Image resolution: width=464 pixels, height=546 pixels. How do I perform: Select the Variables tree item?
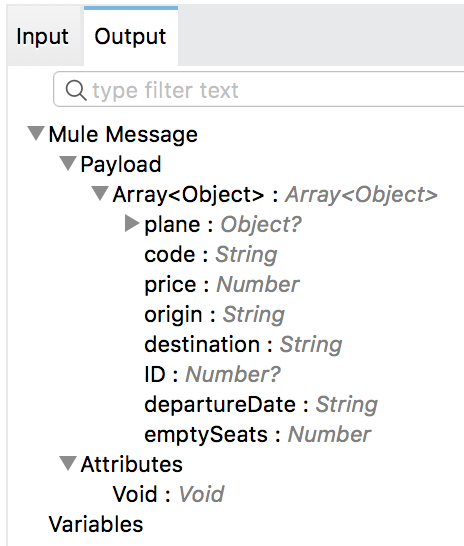[96, 524]
